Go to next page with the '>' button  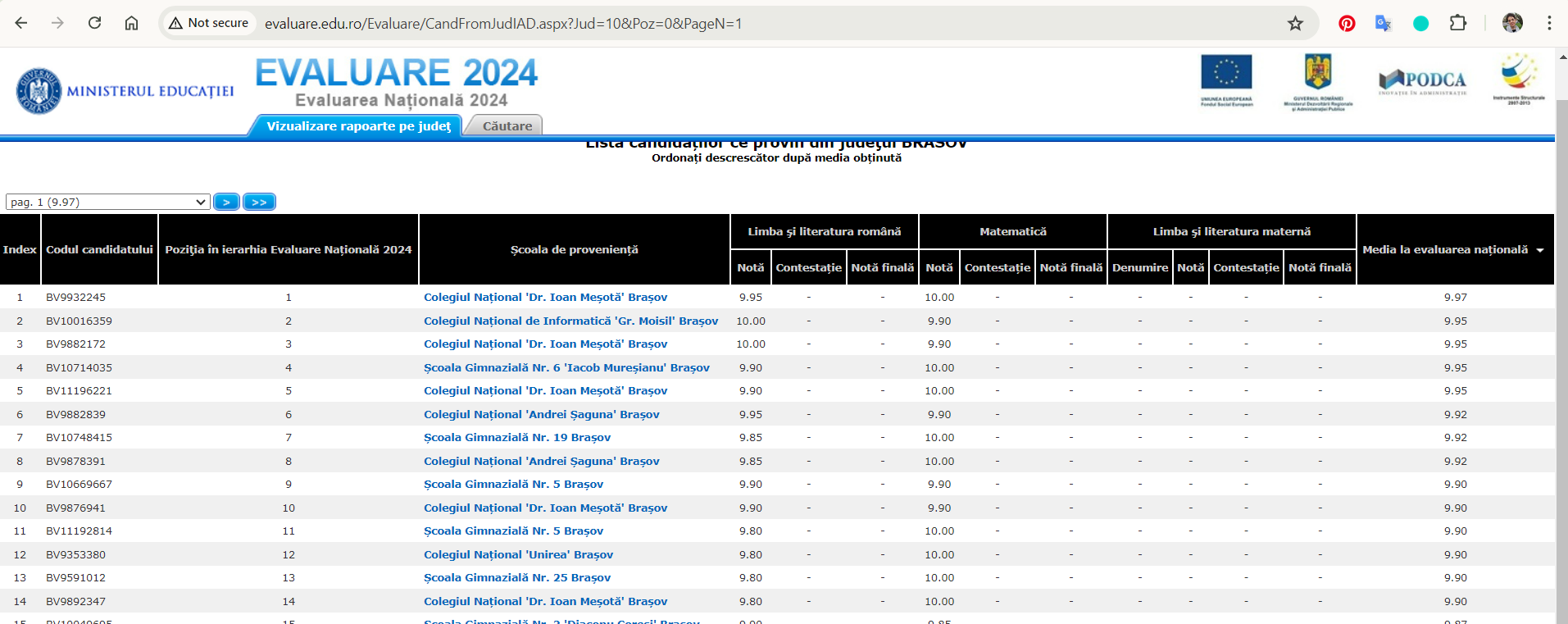point(226,202)
